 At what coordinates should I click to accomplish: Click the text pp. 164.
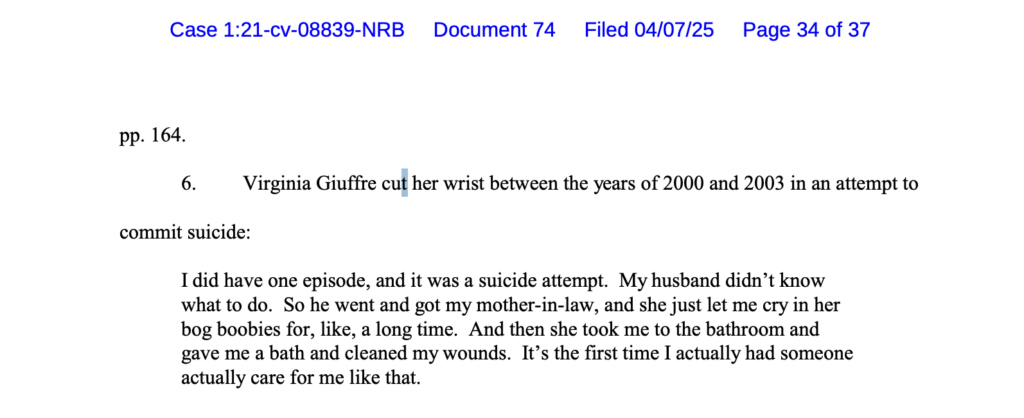[153, 137]
